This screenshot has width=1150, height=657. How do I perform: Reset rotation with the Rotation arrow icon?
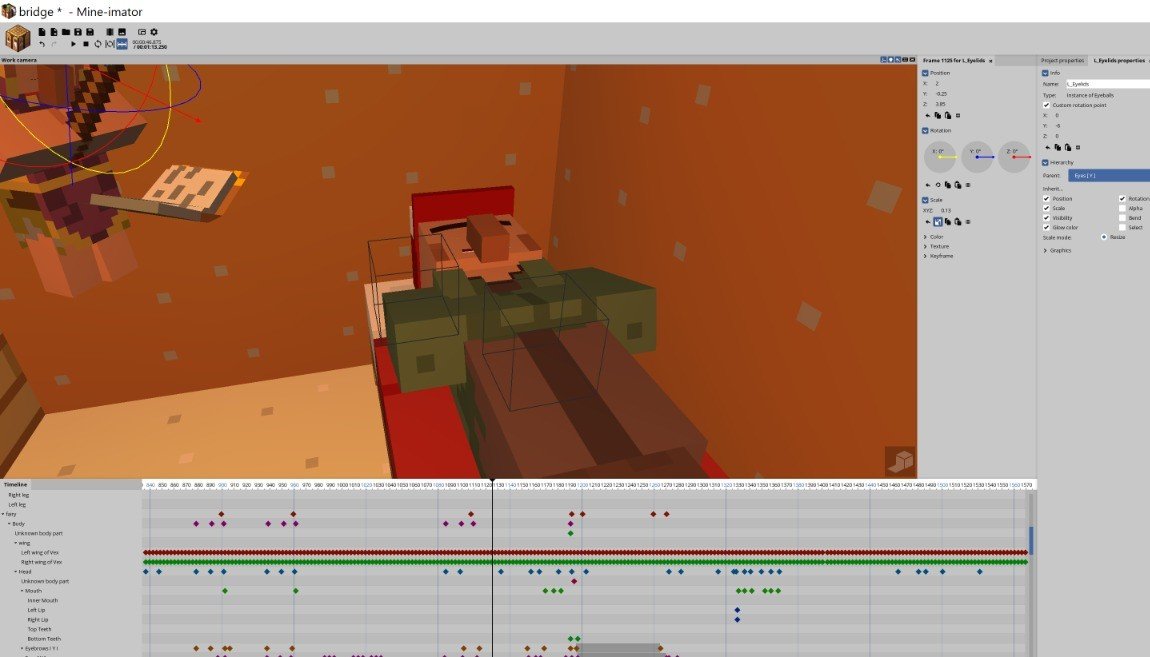tap(928, 185)
